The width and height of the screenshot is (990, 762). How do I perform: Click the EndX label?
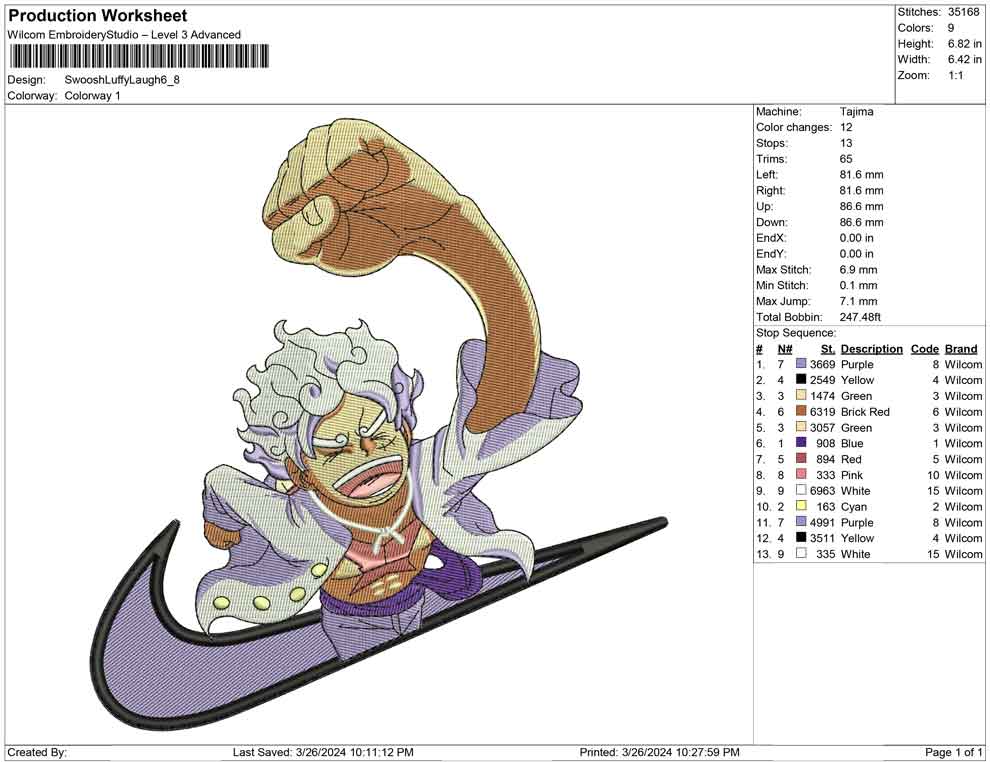click(771, 238)
